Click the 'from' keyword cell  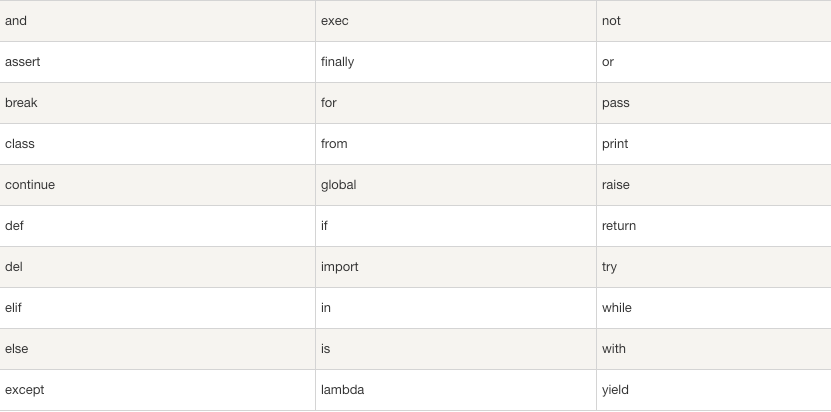[335, 144]
